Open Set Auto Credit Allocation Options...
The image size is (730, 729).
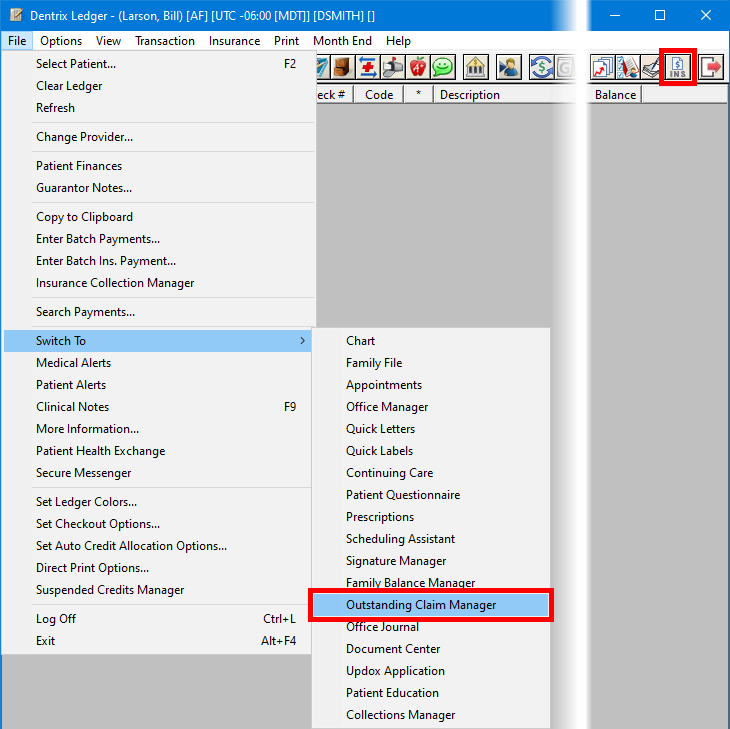click(x=157, y=546)
